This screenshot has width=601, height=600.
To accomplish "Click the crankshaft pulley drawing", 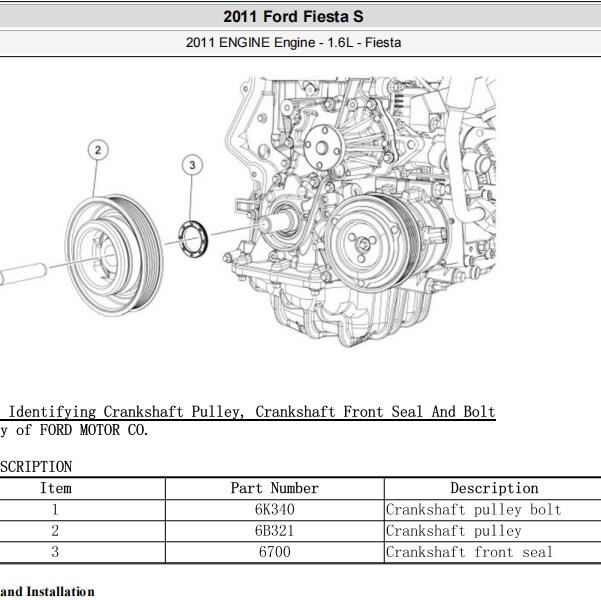I will coord(114,256).
